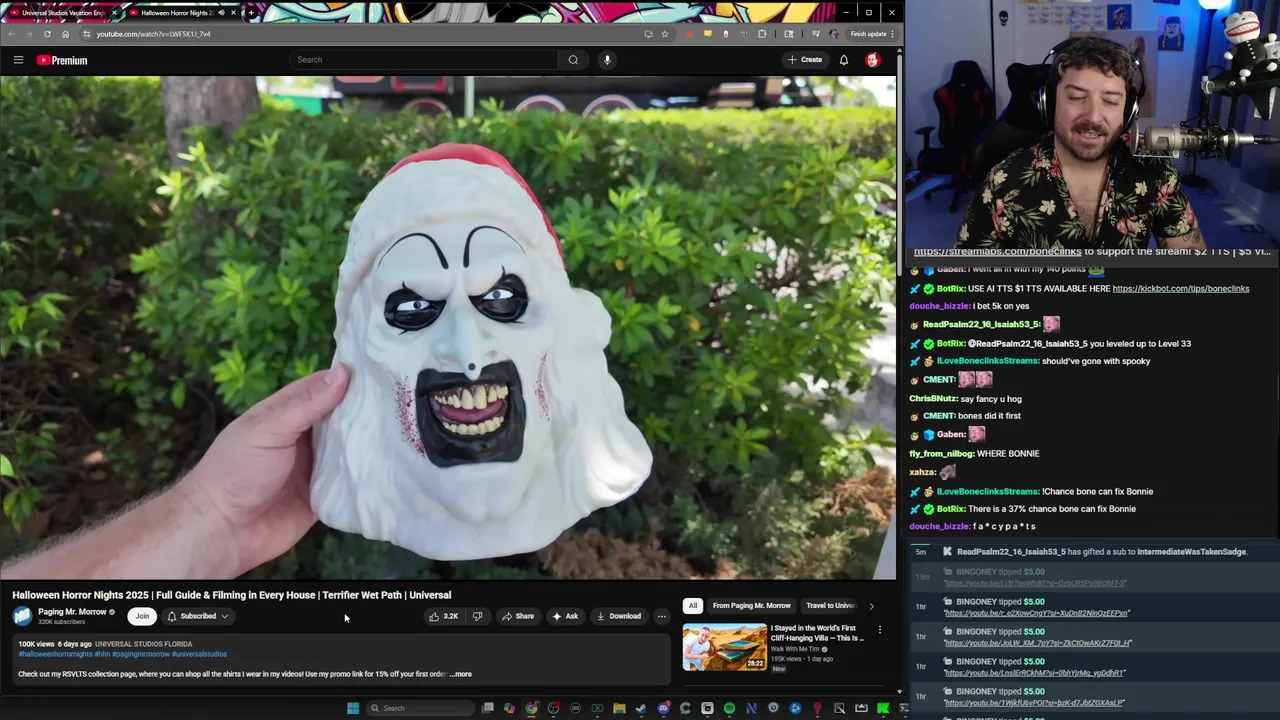Image resolution: width=1280 pixels, height=720 pixels.
Task: Click the Ask button
Action: tap(565, 616)
